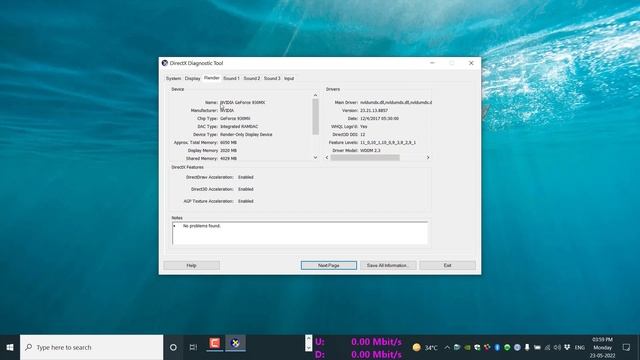Open the network signal tray icon
This screenshot has width=640, height=360.
(x=547, y=347)
